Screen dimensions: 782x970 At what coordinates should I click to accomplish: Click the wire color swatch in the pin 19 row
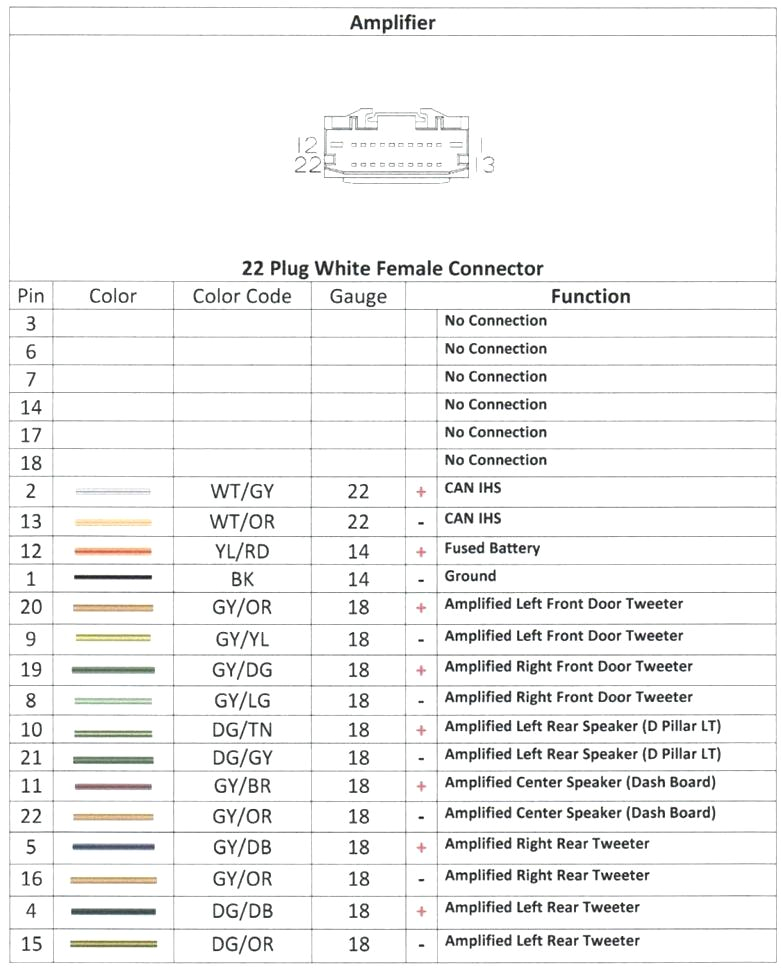click(x=113, y=669)
